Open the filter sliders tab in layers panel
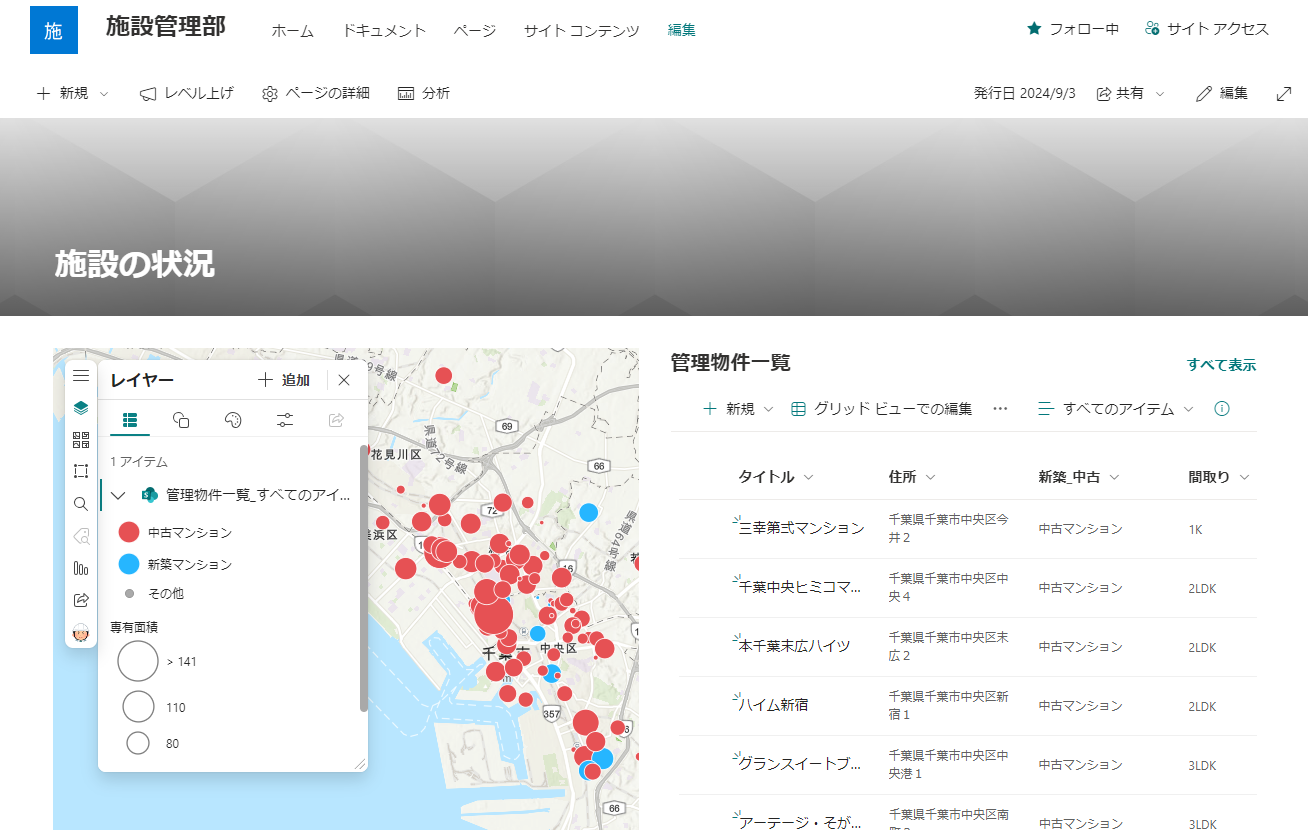 click(285, 421)
